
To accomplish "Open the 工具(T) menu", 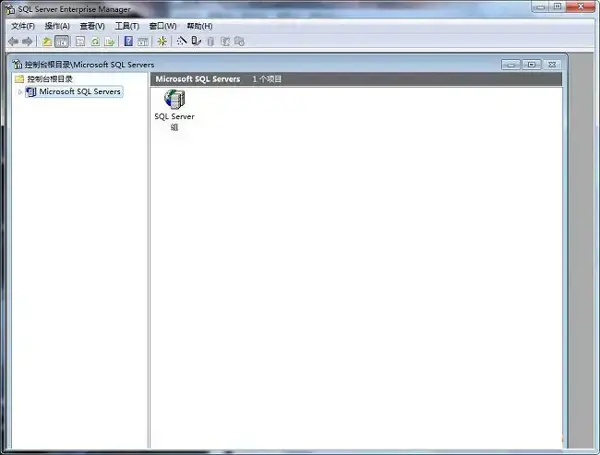I will [127, 26].
